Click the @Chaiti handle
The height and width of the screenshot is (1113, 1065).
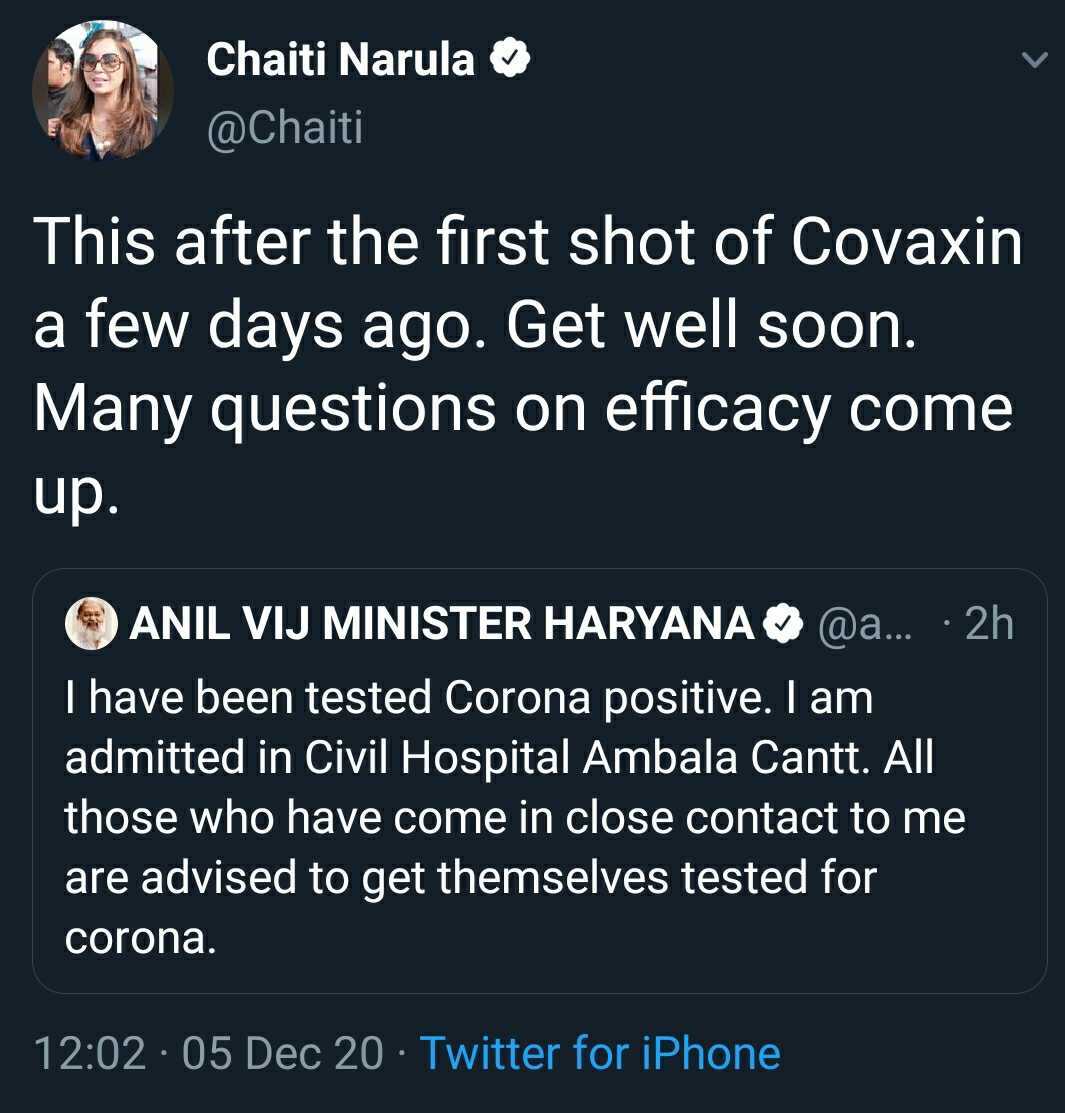[x=284, y=128]
